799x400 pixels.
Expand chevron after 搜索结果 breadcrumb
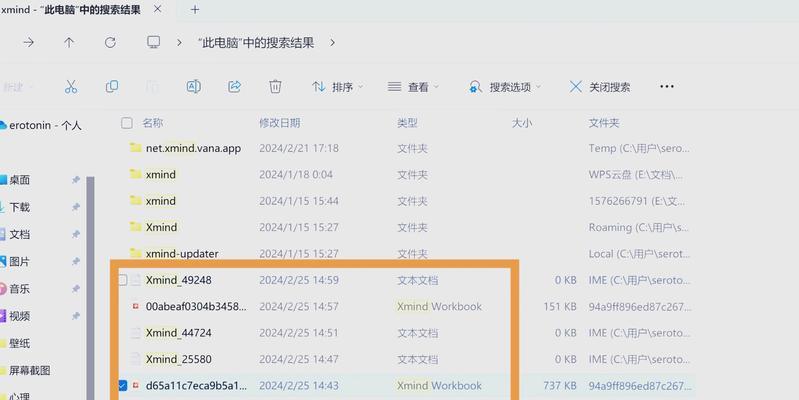(x=332, y=43)
